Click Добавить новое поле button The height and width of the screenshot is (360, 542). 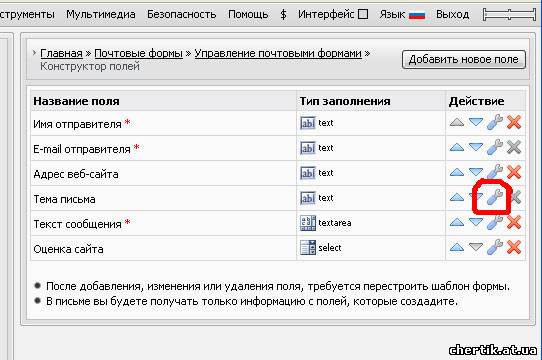click(464, 59)
